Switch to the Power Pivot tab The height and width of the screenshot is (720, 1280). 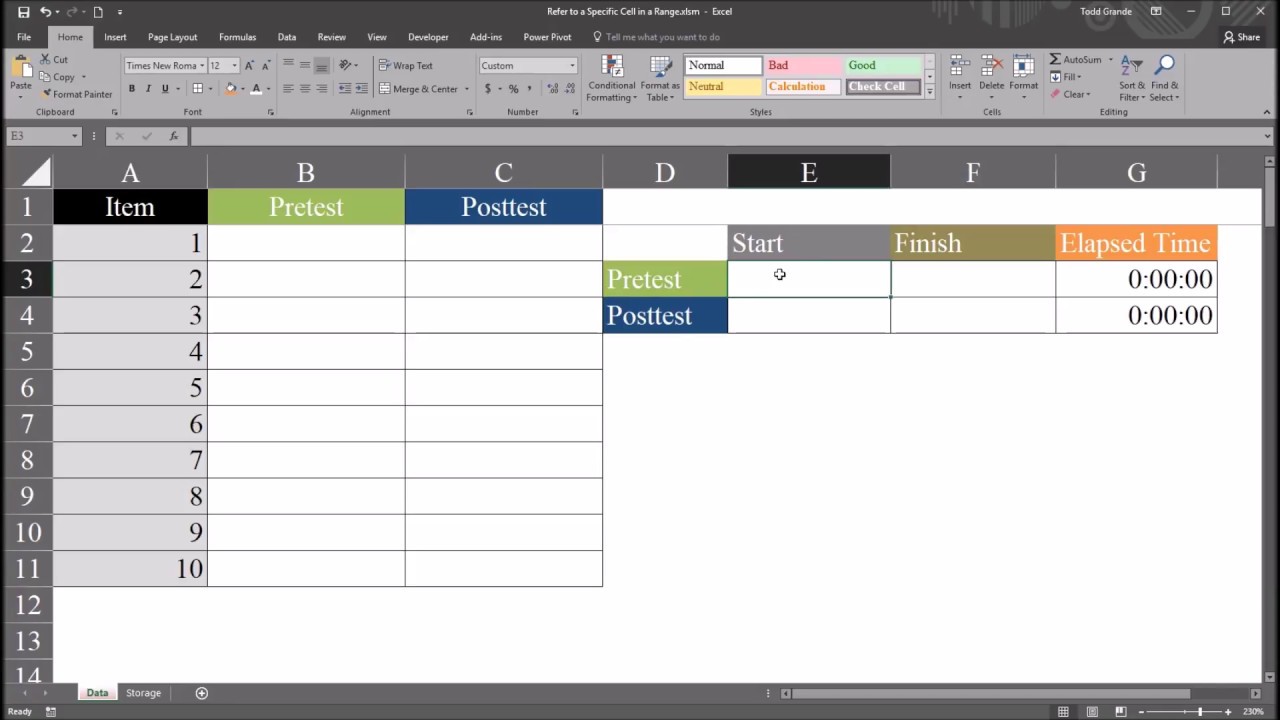[x=547, y=37]
